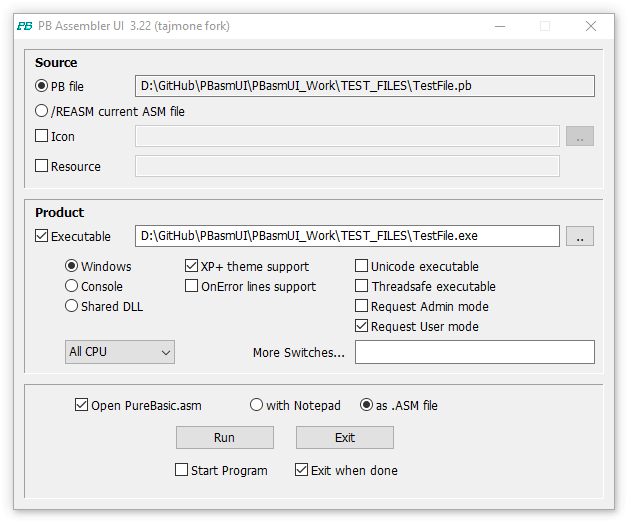Screen dimensions: 628x523
Task: Enable Threadsafe executable option
Action: (x=361, y=286)
